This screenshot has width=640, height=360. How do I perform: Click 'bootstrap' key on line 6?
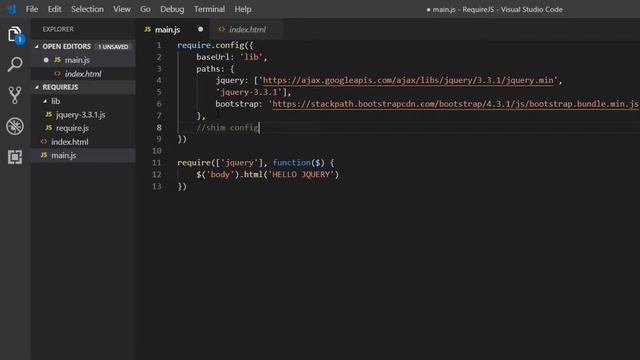(237, 104)
